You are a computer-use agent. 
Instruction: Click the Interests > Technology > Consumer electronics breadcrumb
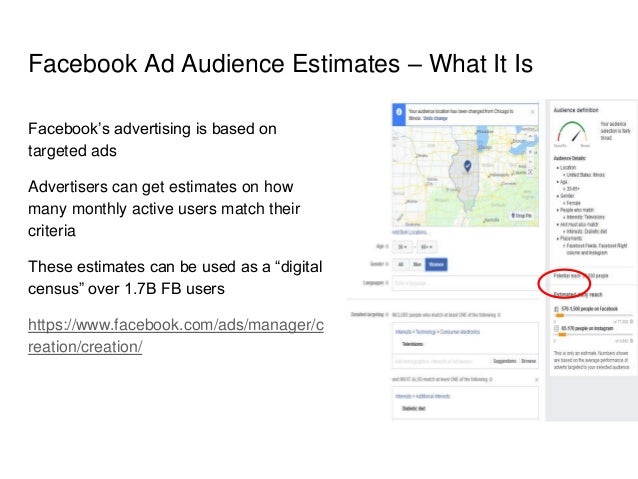coord(437,332)
